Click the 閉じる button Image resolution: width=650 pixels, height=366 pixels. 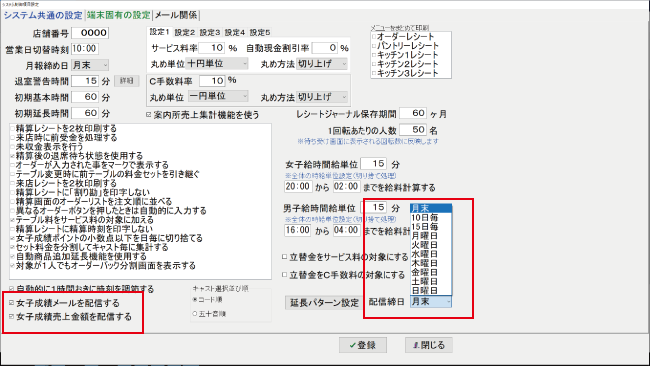[x=429, y=345]
